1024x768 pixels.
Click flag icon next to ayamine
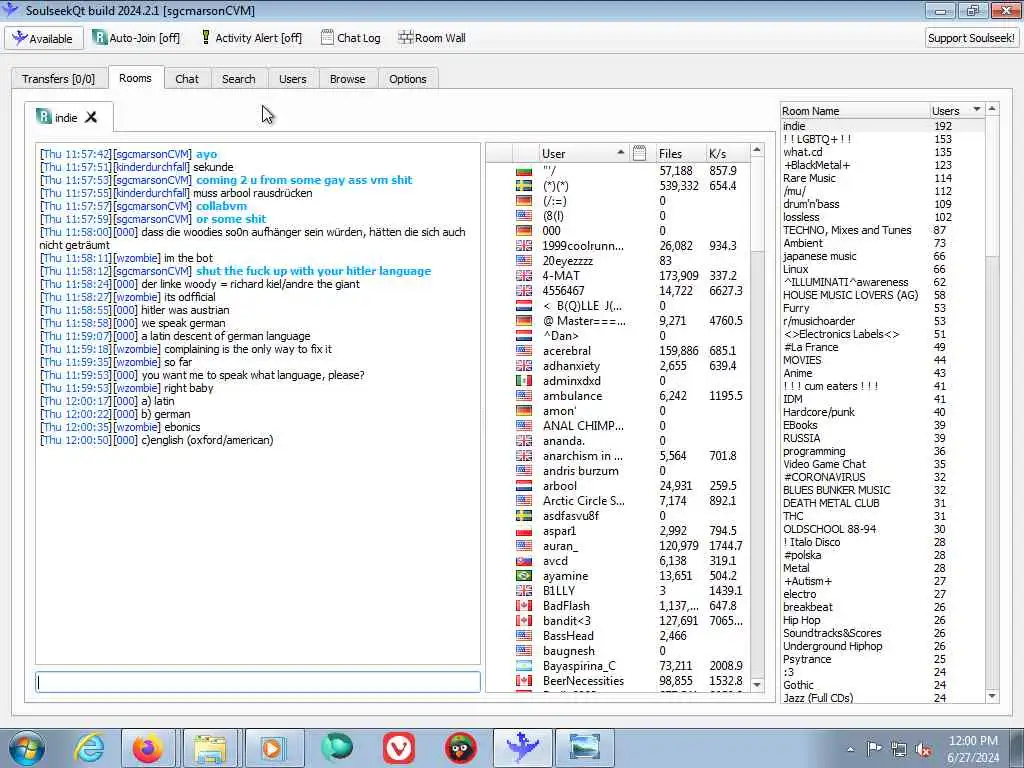click(x=524, y=576)
